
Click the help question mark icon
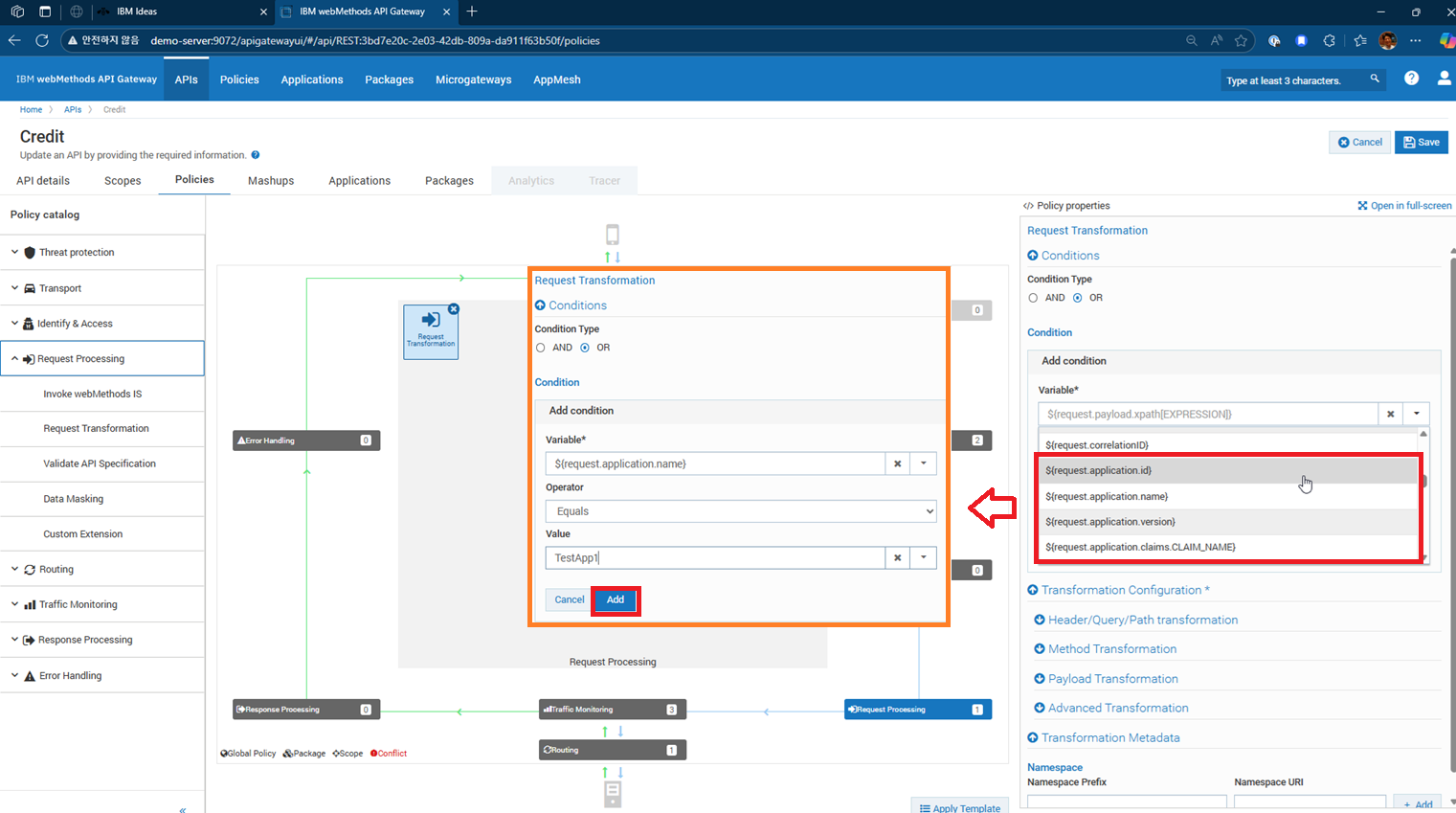[1411, 79]
